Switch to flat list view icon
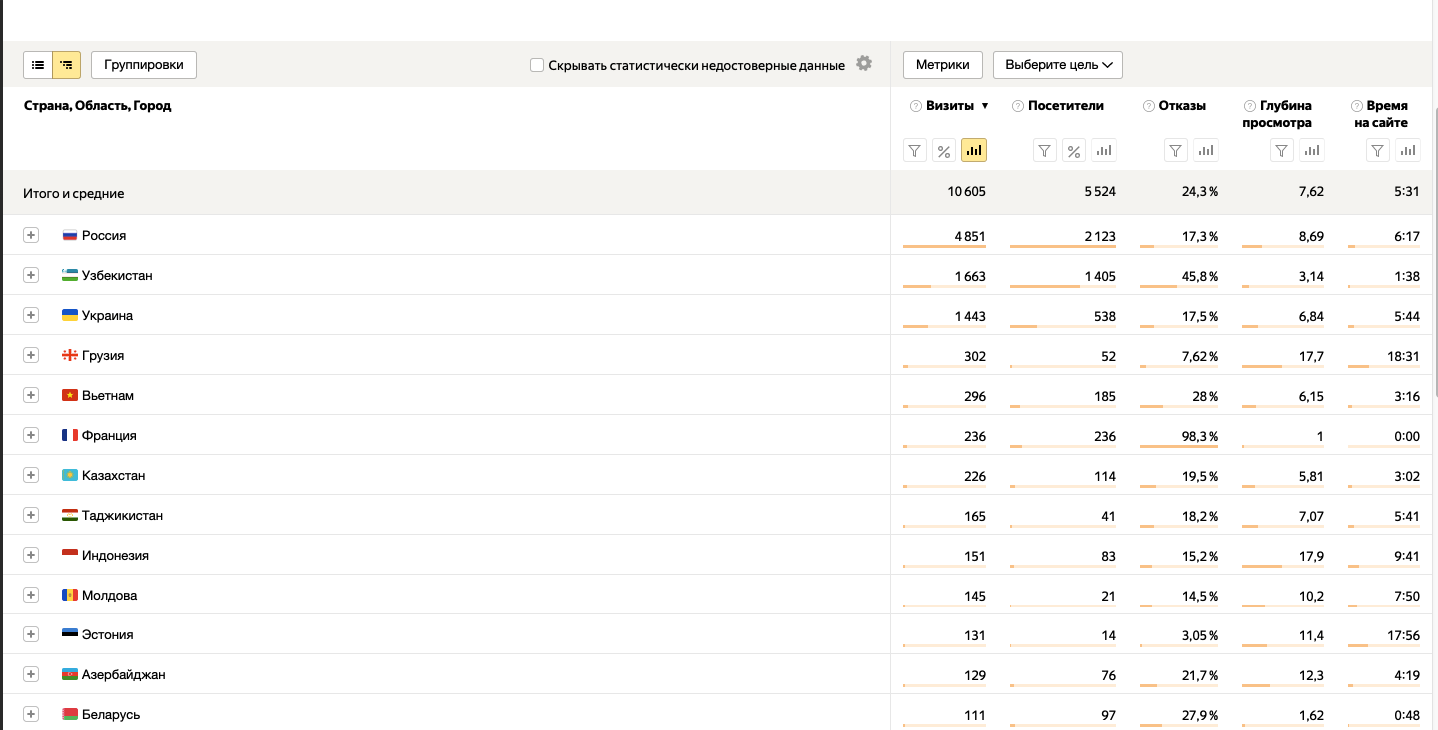The height and width of the screenshot is (730, 1438). click(x=38, y=65)
